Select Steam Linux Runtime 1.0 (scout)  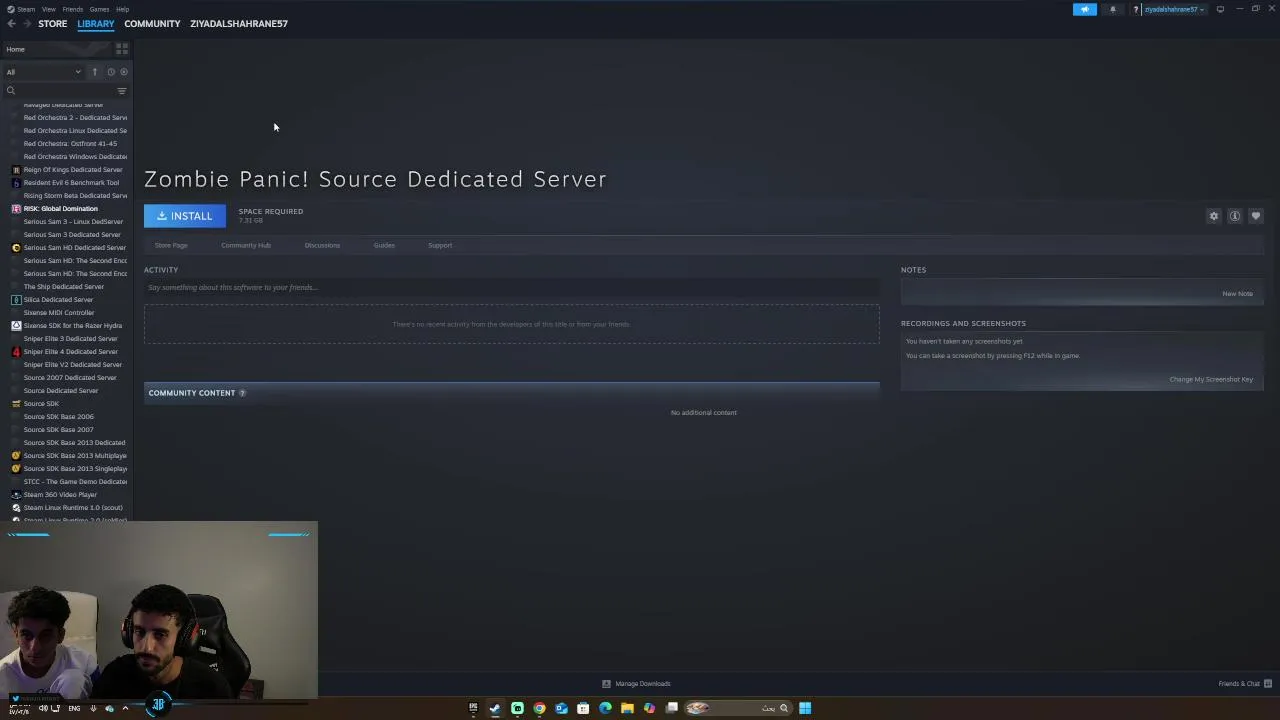click(72, 508)
